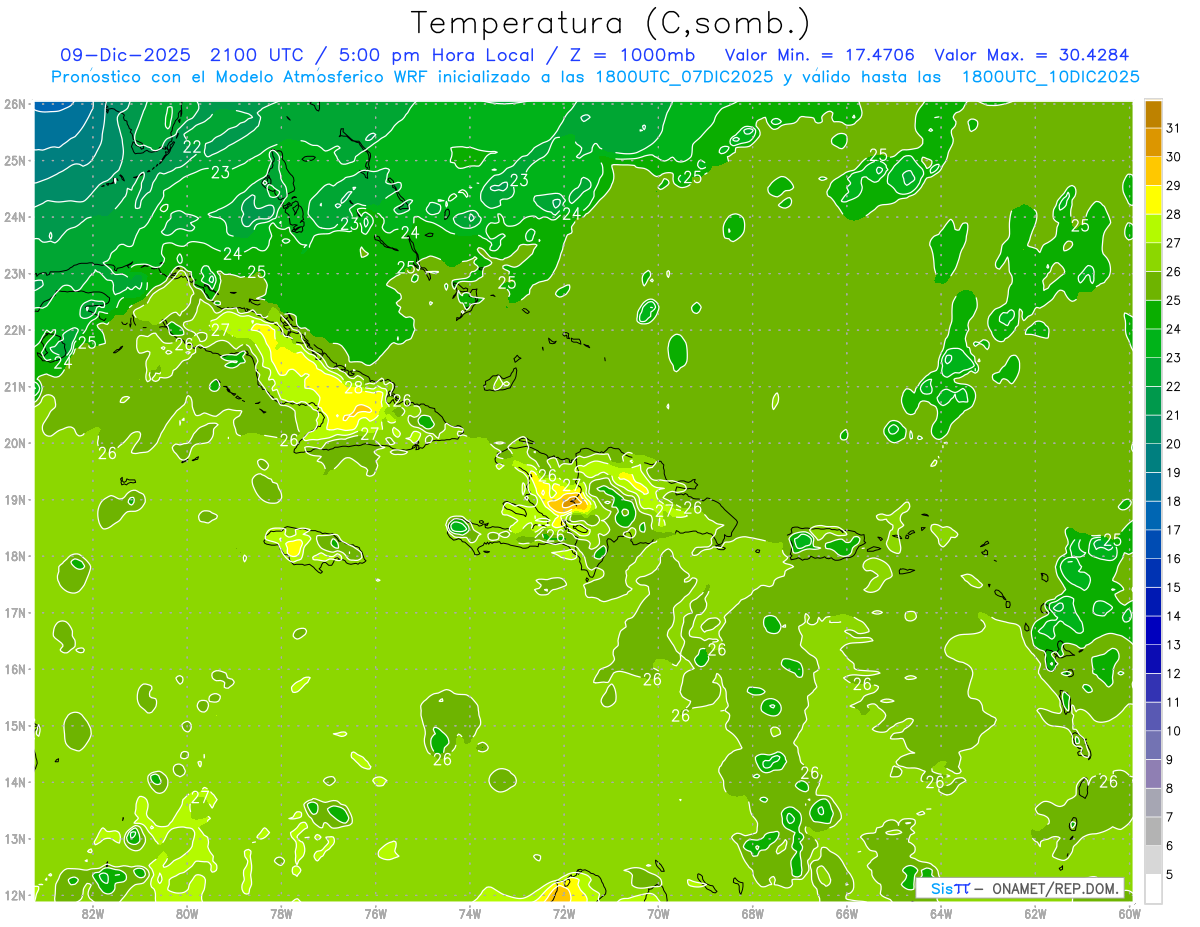1200x927 pixels.
Task: Click the '22' contour label near the map's top-left
Action: (192, 147)
